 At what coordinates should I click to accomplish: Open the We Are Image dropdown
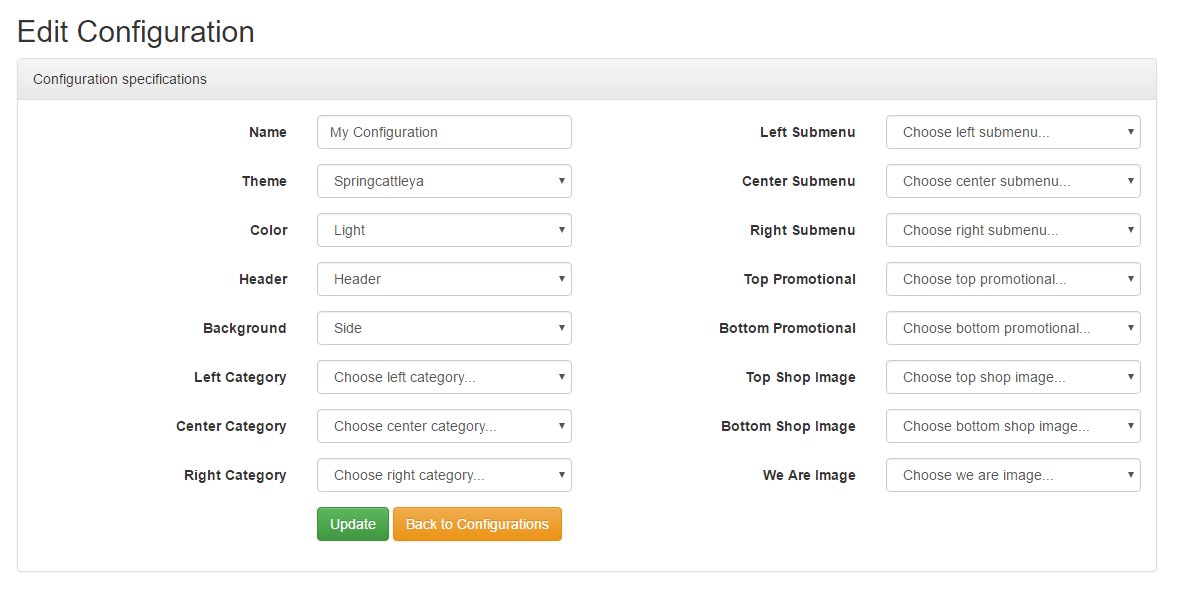(1013, 475)
